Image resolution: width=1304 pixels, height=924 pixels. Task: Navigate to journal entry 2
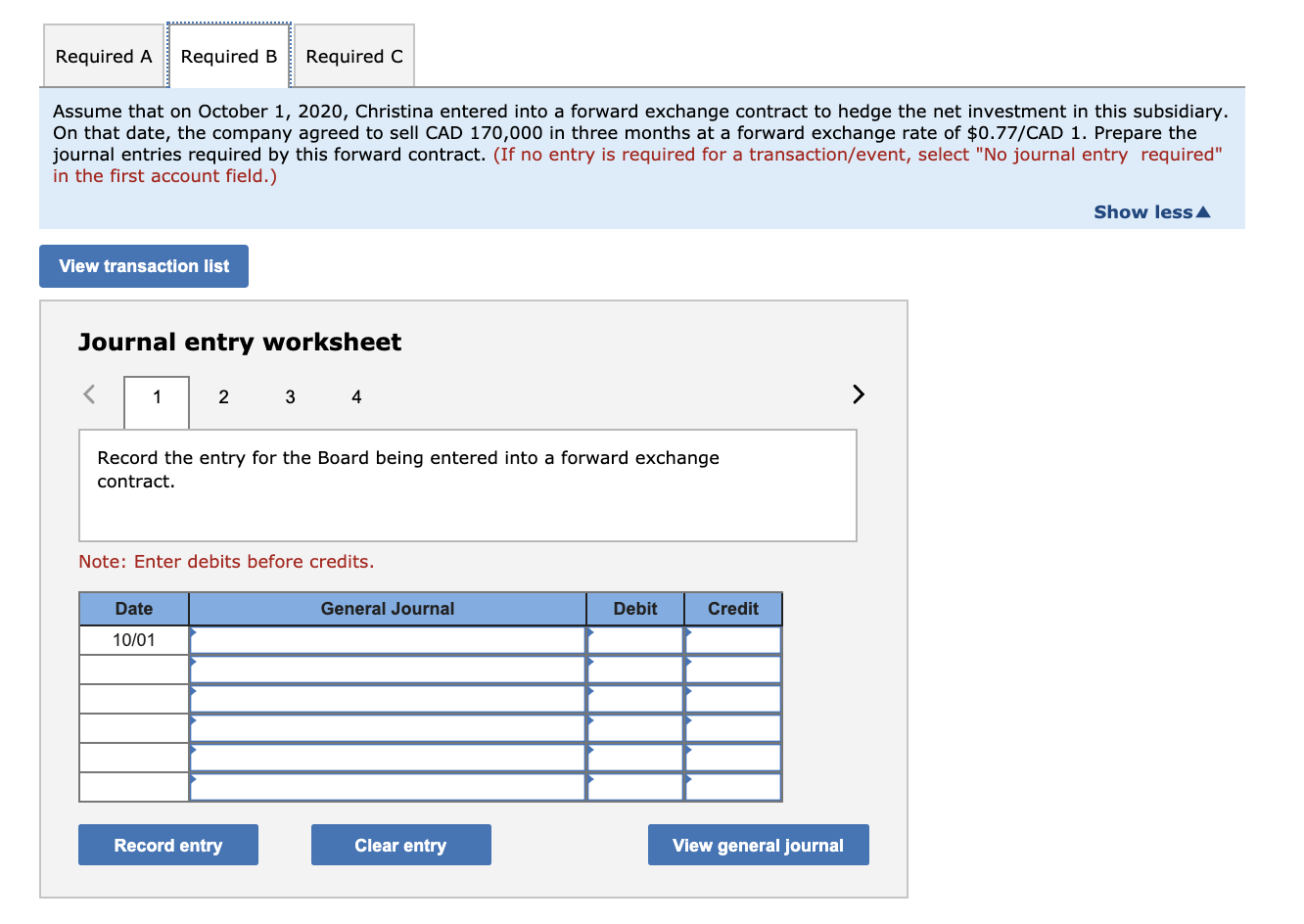point(223,396)
